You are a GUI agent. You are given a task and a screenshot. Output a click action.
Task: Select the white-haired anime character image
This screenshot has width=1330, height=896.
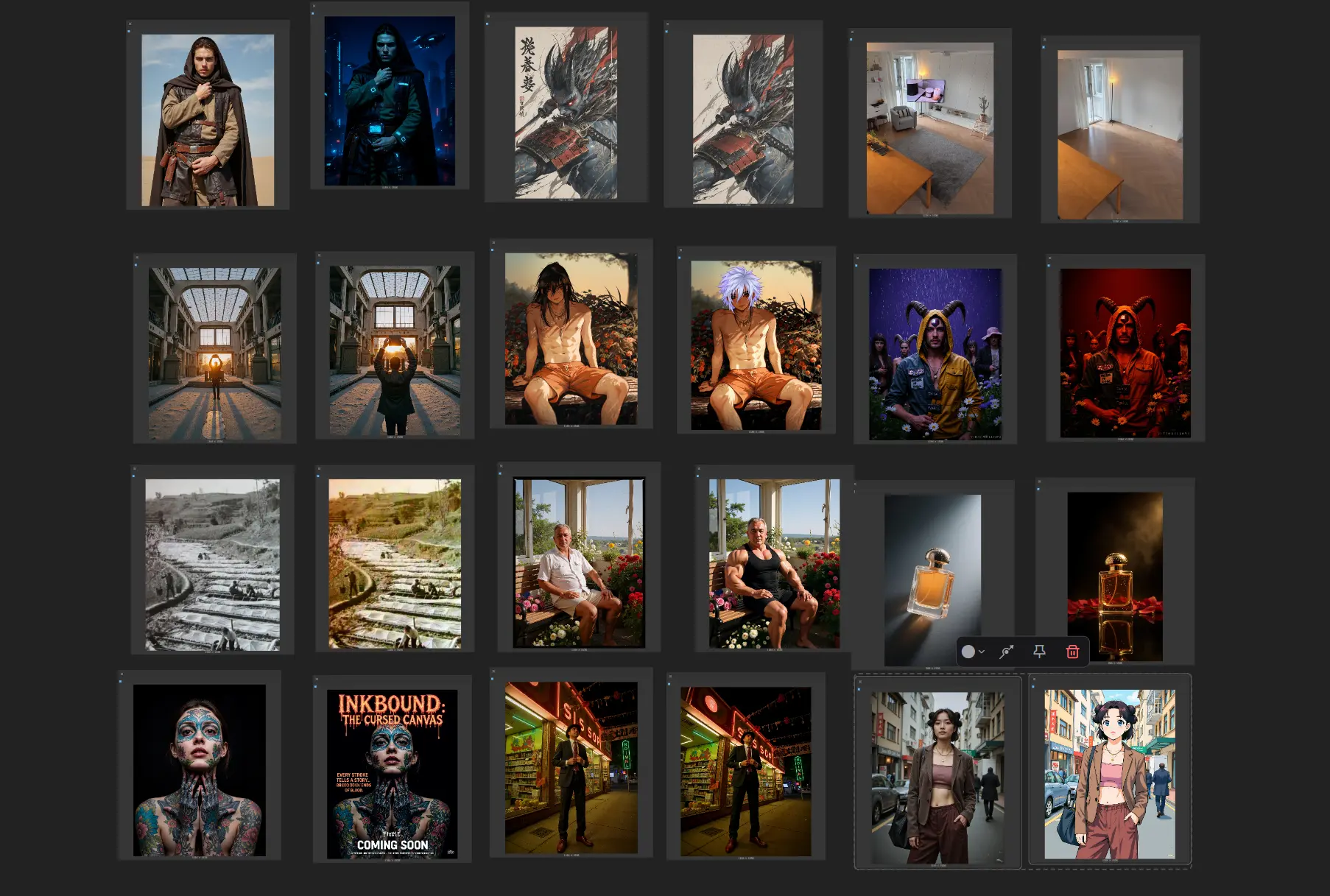756,345
